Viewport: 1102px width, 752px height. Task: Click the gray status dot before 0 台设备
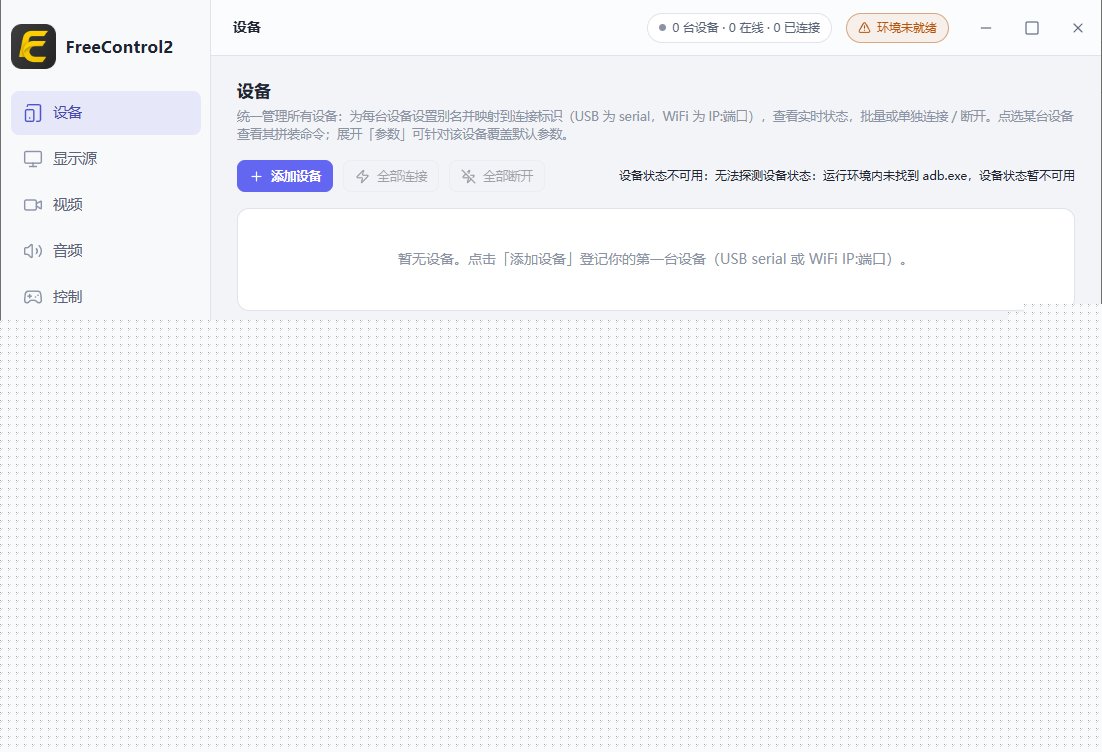662,28
